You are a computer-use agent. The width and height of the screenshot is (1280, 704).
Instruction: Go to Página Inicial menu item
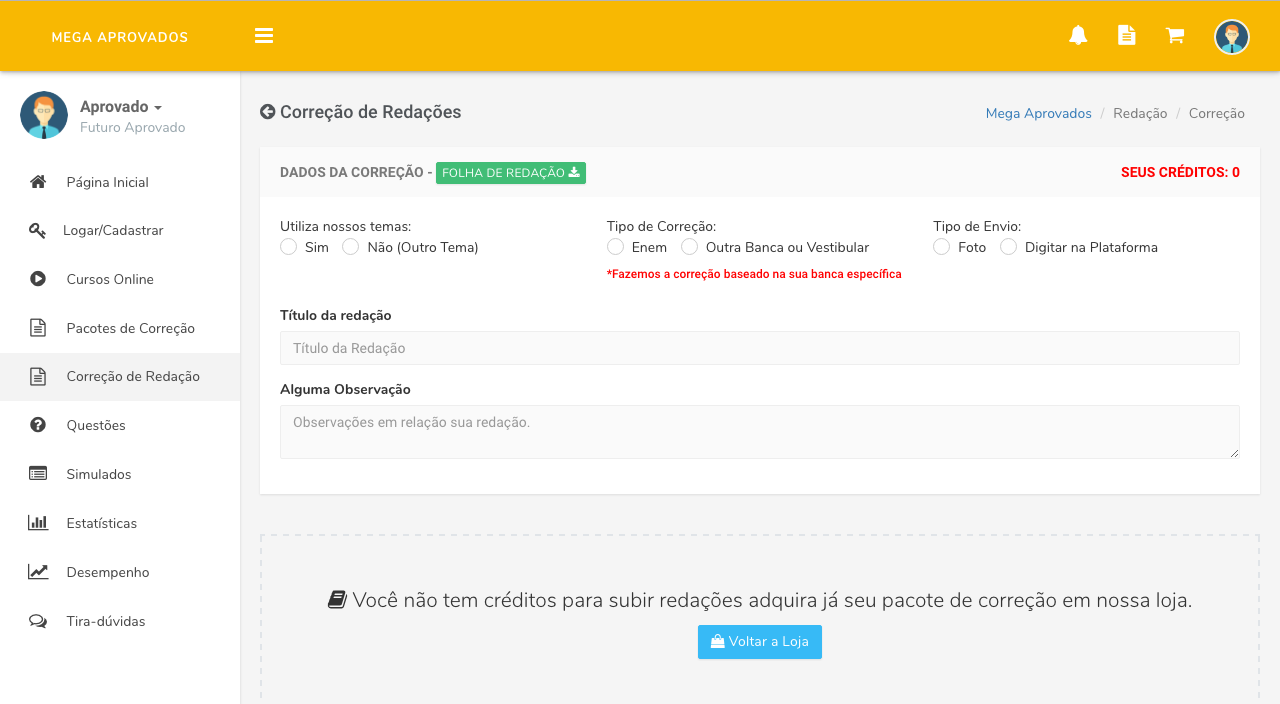click(120, 182)
